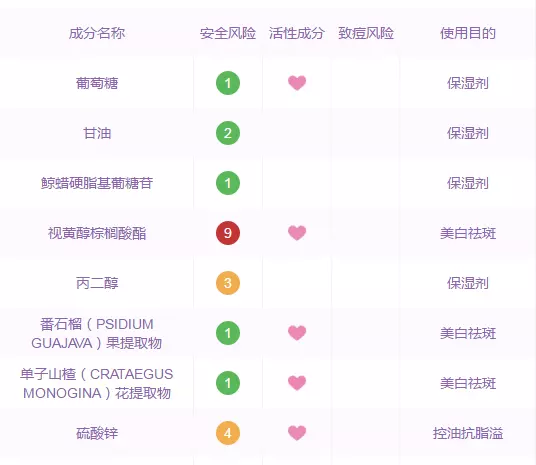Click the 致痘风险 column header

click(366, 33)
